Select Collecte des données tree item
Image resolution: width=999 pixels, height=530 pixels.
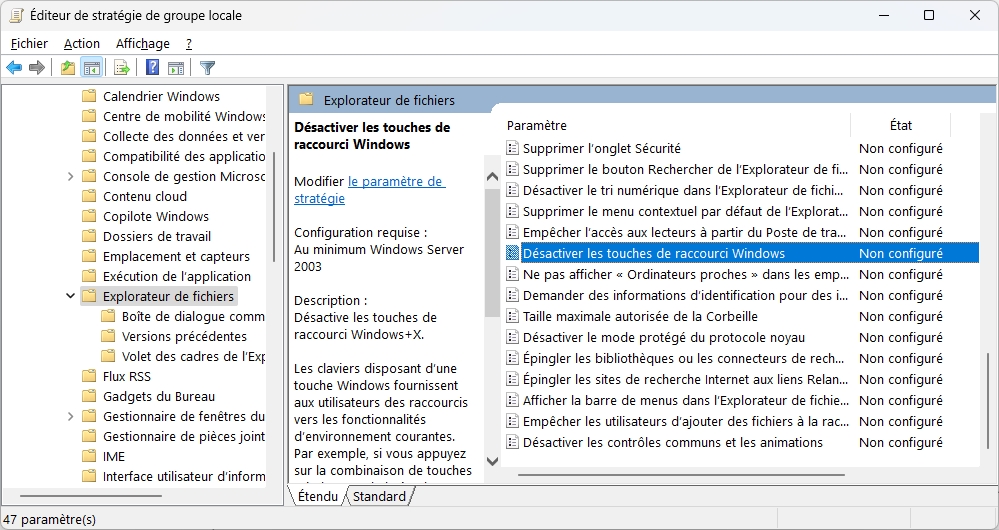(x=183, y=136)
